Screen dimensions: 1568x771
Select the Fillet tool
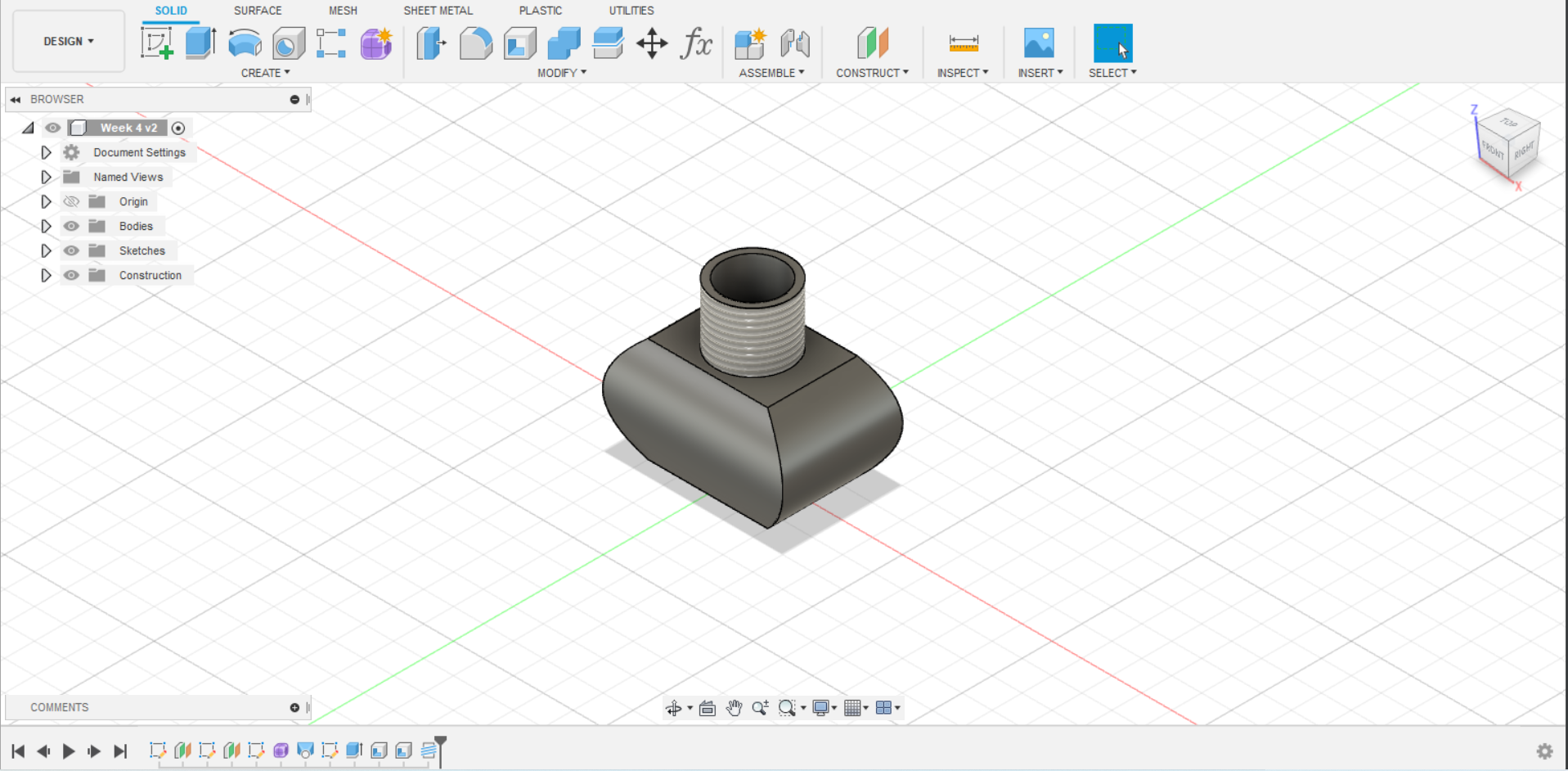[x=475, y=43]
